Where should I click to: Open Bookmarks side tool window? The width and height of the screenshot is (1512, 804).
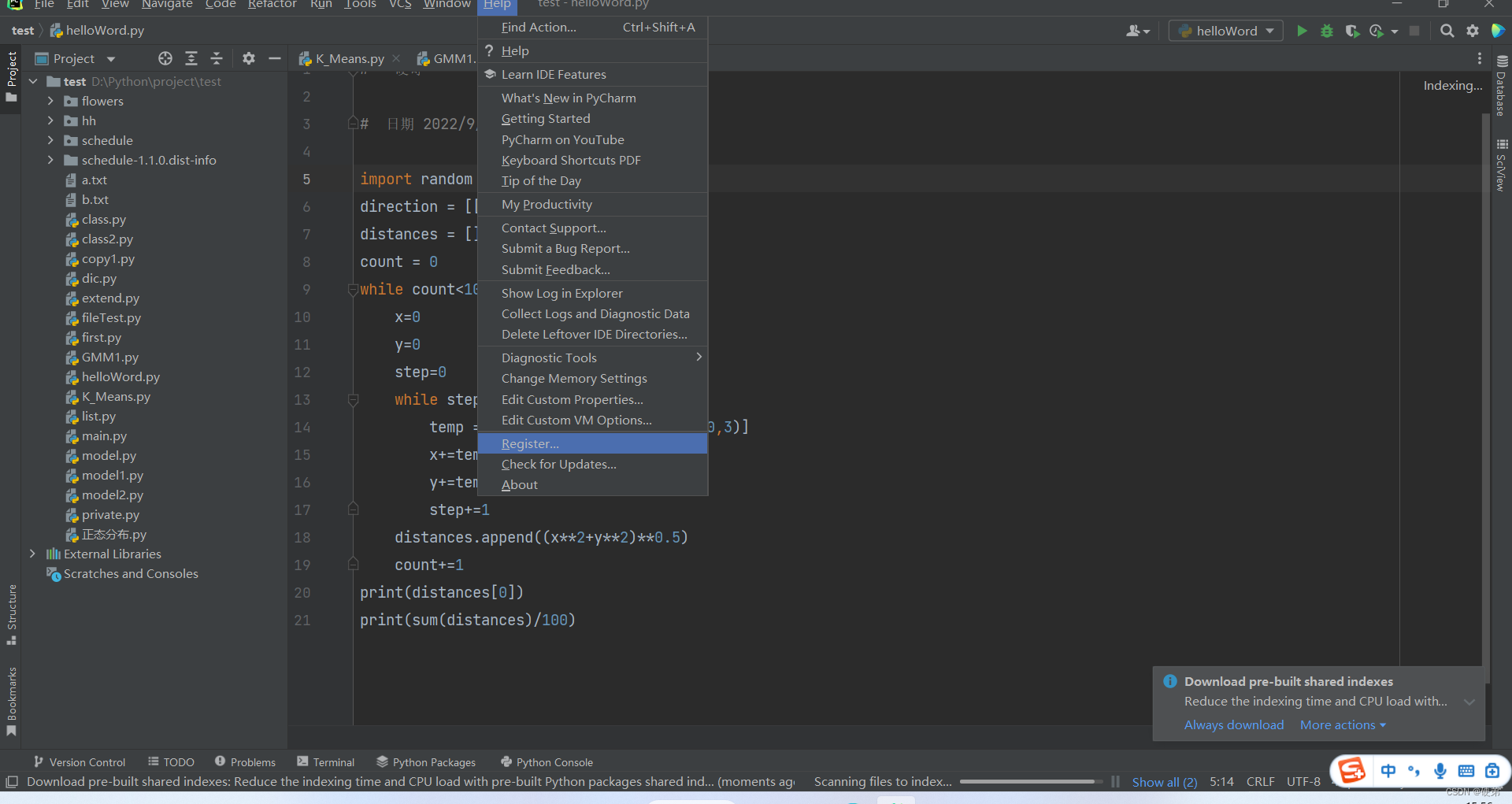[x=12, y=702]
